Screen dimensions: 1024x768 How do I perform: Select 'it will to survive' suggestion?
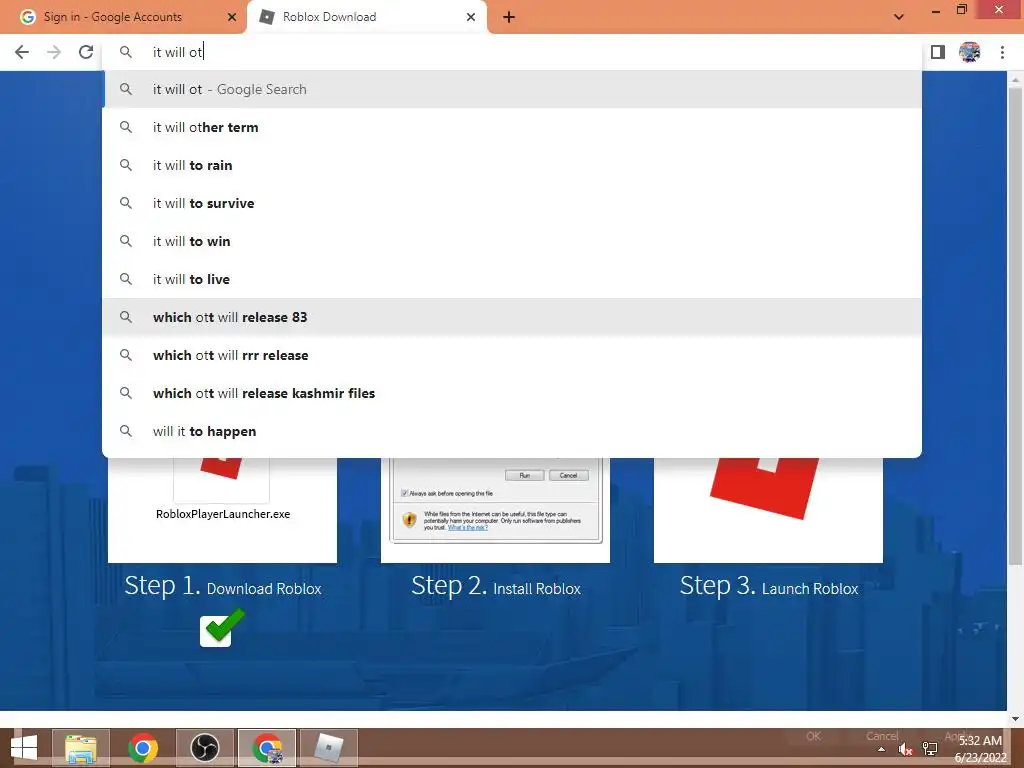512,203
